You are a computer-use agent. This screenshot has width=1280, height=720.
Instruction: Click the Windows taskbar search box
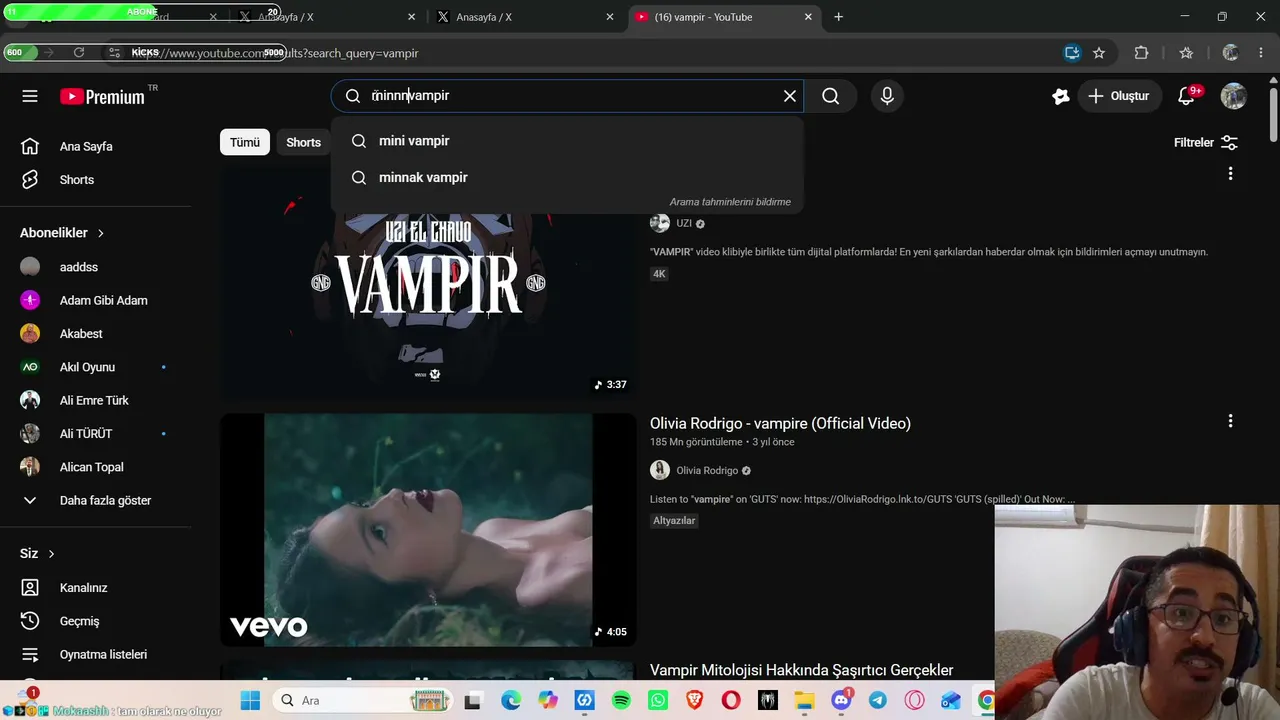(x=364, y=700)
